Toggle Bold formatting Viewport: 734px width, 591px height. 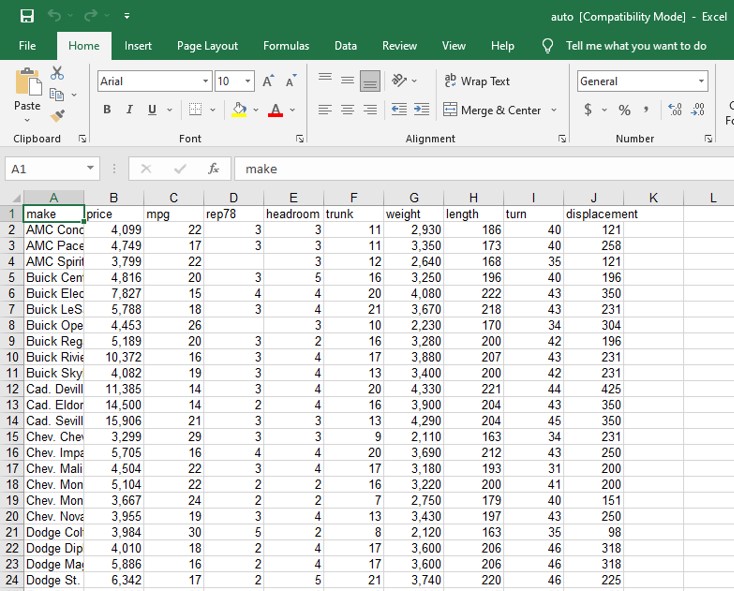pyautogui.click(x=107, y=110)
